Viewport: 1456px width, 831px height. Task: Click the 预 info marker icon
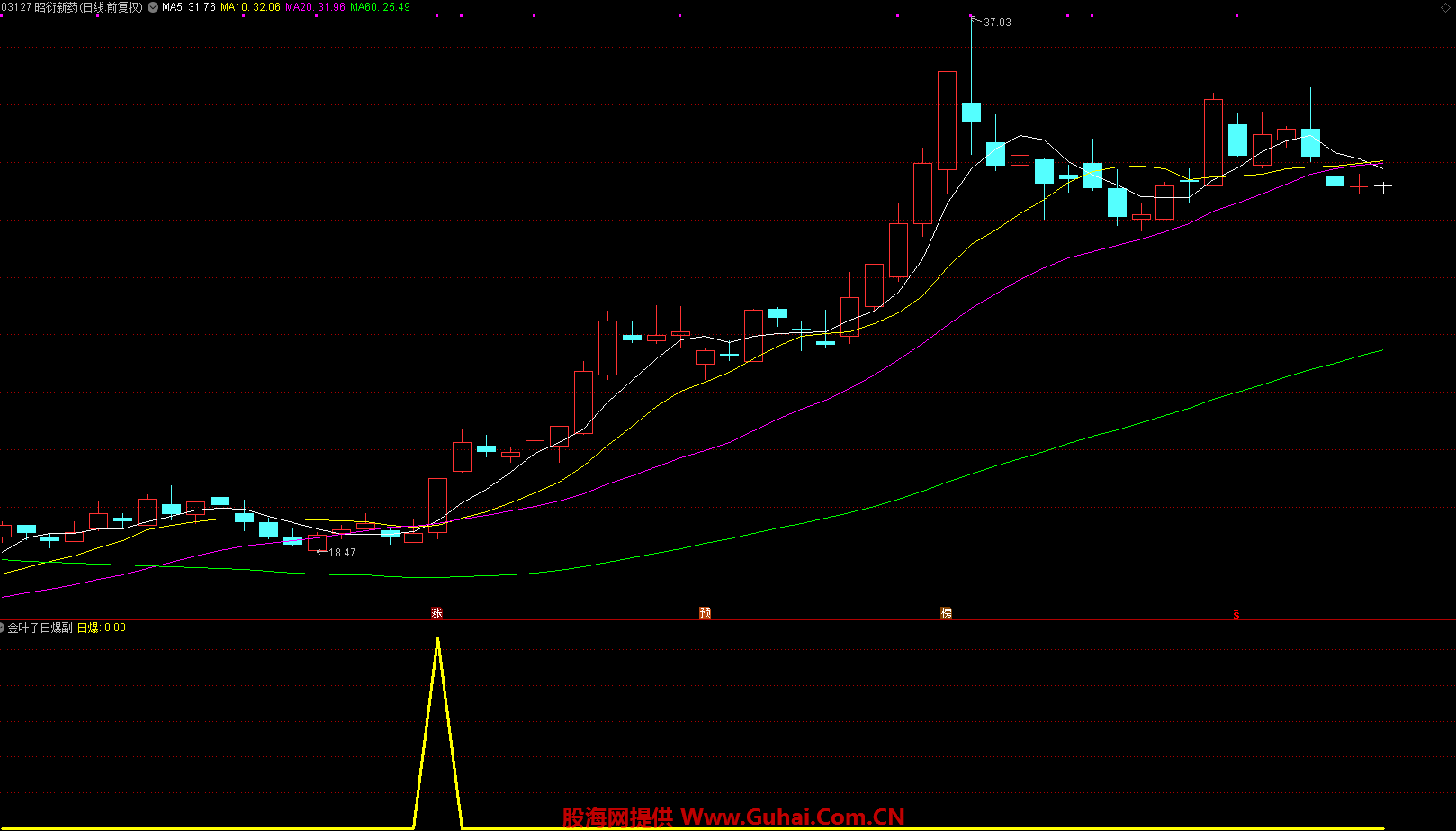click(x=705, y=613)
